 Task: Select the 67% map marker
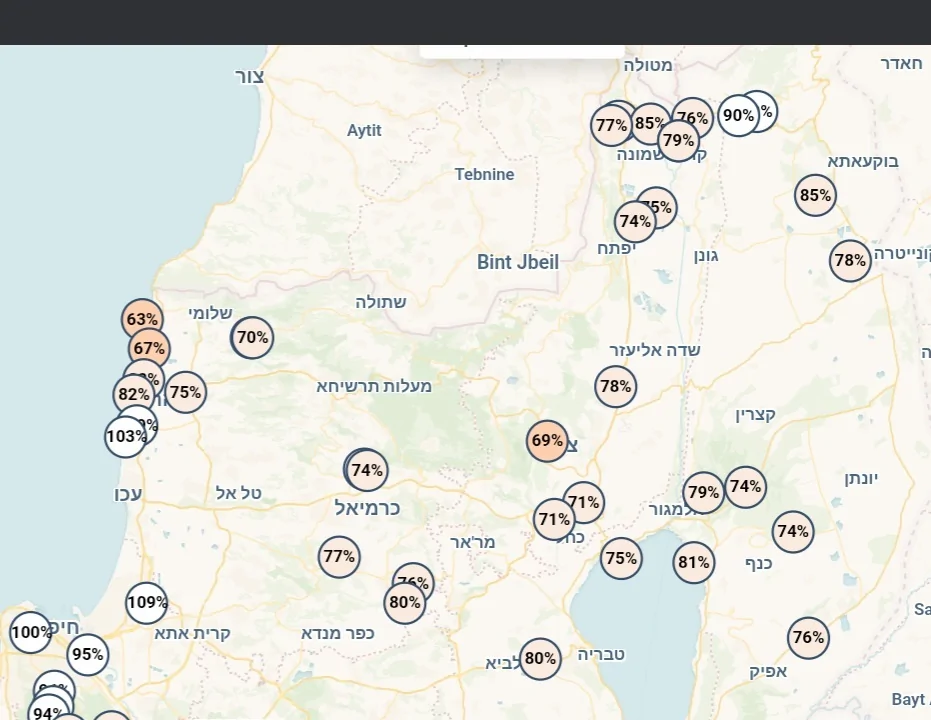pyautogui.click(x=149, y=349)
